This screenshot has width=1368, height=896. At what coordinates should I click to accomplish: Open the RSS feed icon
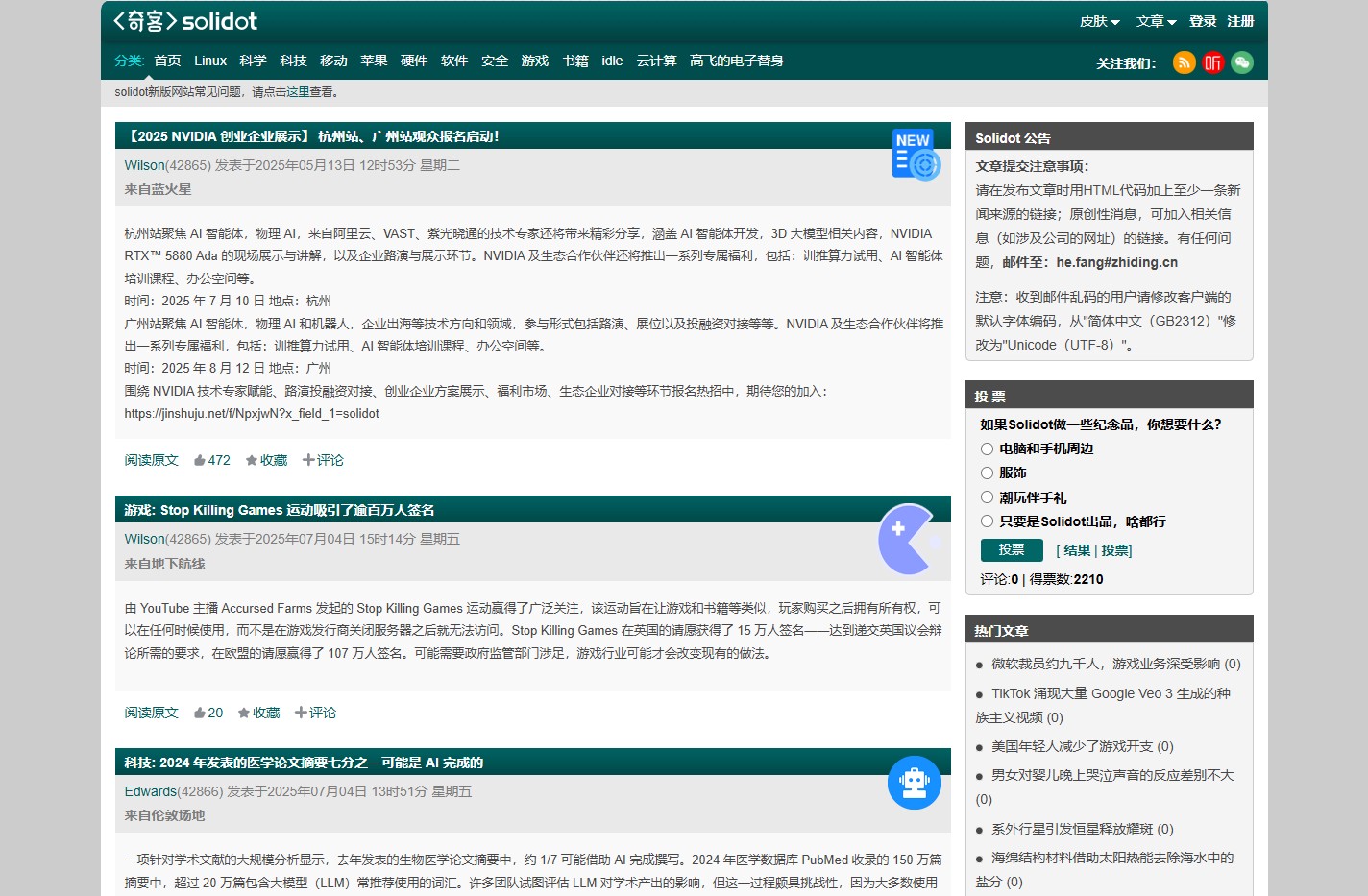click(1185, 62)
